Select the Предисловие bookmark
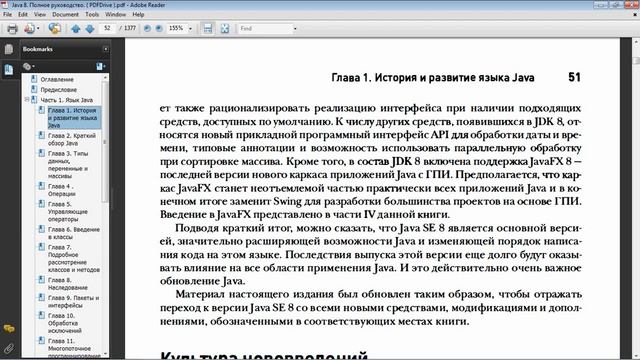The width and height of the screenshot is (640, 360). [59, 90]
